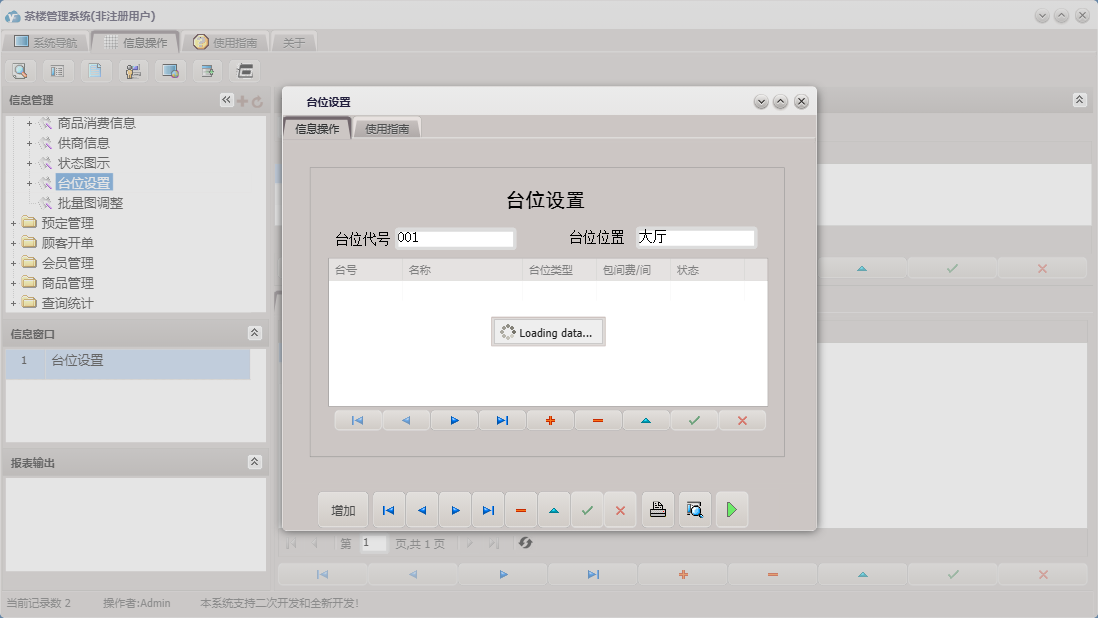This screenshot has width=1098, height=618.
Task: Click the export arrow toolbar icon
Action: pos(207,71)
